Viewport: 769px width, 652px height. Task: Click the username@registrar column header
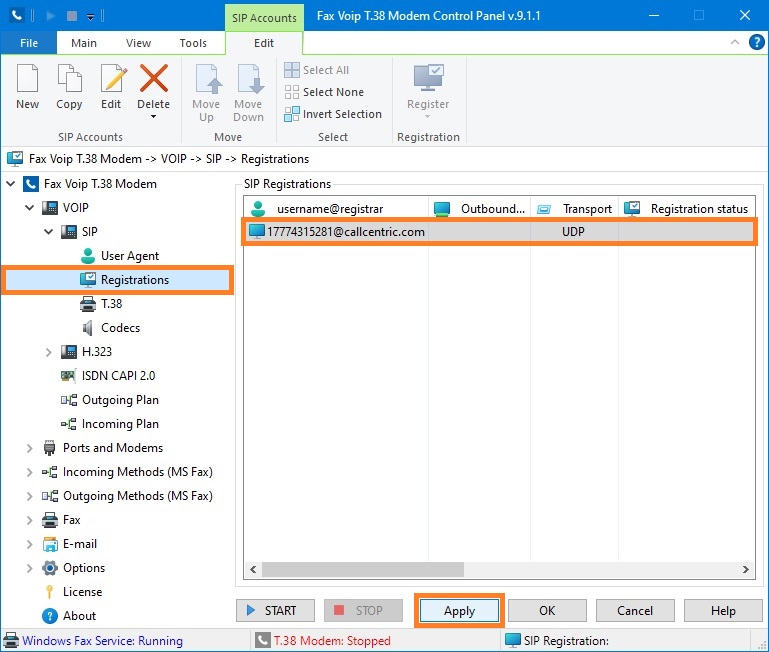(x=336, y=209)
